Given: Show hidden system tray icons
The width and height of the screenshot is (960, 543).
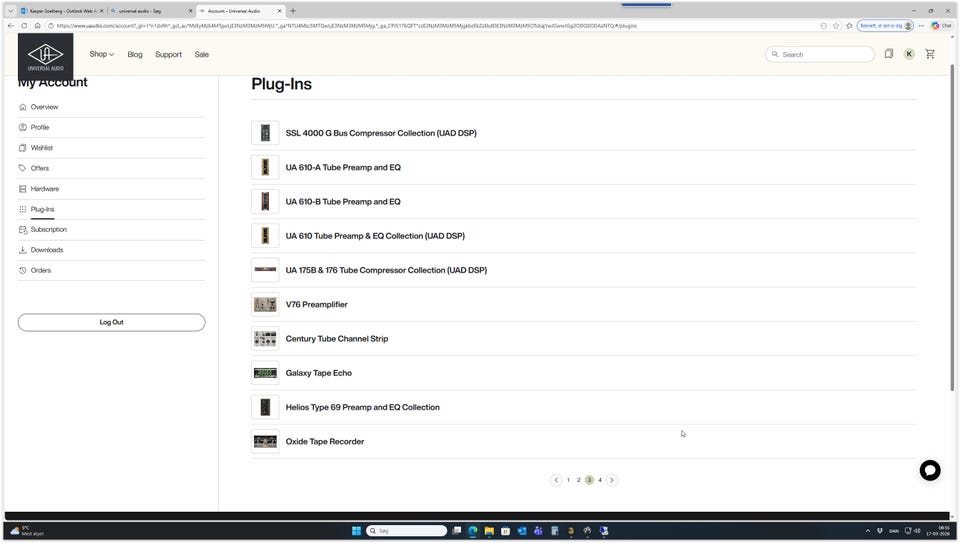Looking at the screenshot, I should click(868, 531).
